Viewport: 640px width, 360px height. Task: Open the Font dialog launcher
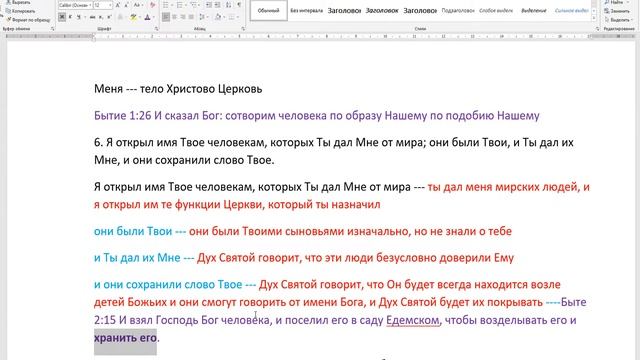click(156, 29)
